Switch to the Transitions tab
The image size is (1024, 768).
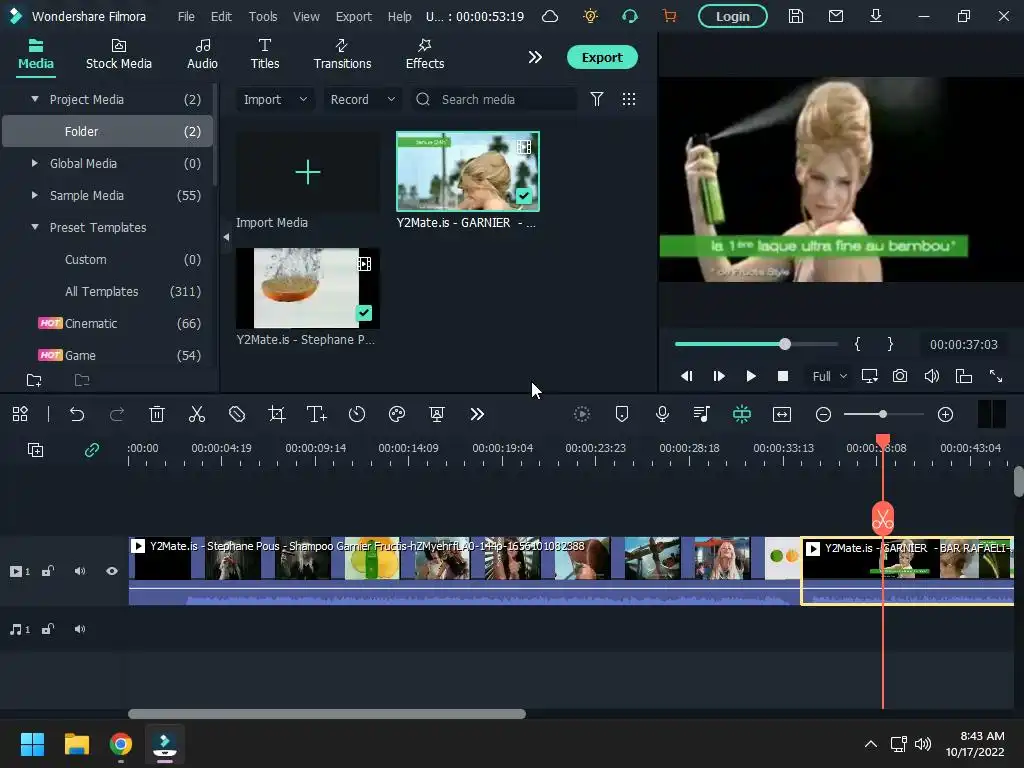(x=342, y=54)
